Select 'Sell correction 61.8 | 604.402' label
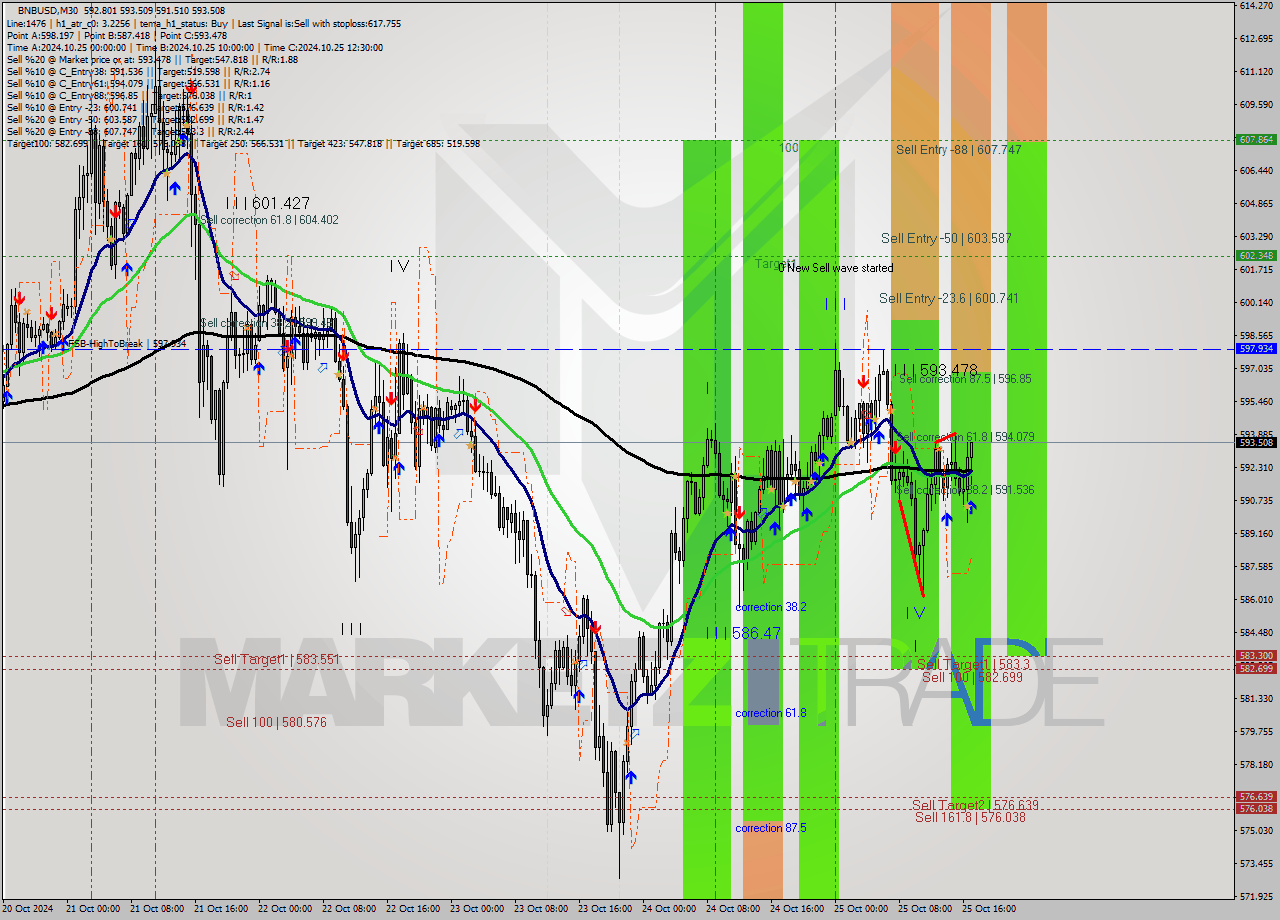The image size is (1280, 920). point(269,220)
